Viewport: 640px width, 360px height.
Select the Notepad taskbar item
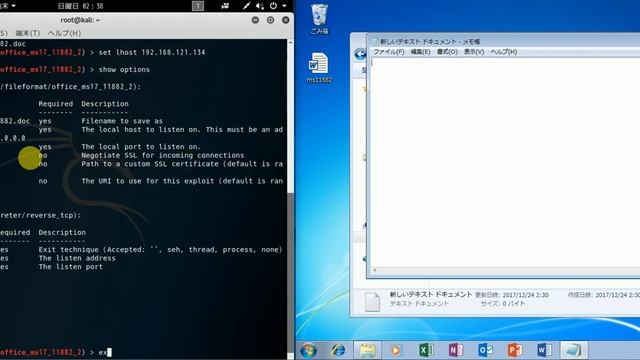coord(574,350)
